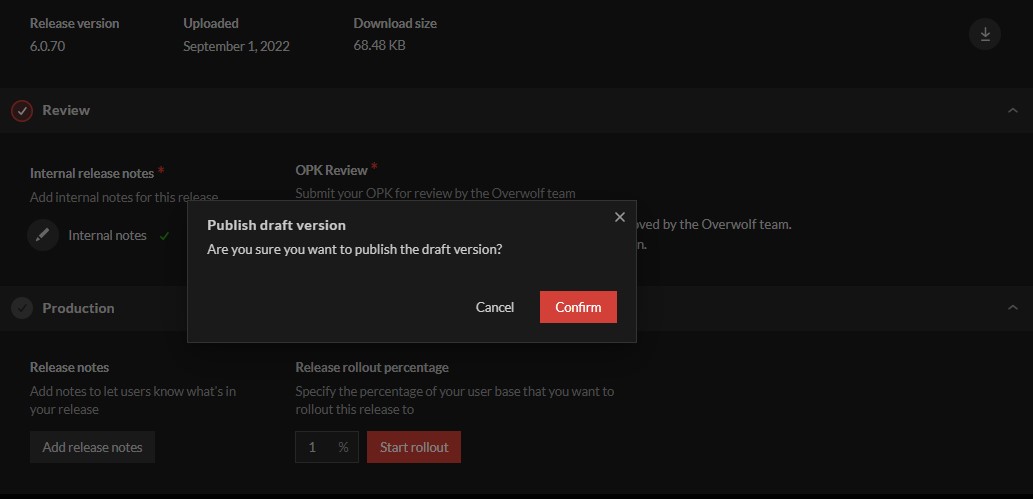Click the September 1, 2022 upload date
1033x499 pixels.
236,46
